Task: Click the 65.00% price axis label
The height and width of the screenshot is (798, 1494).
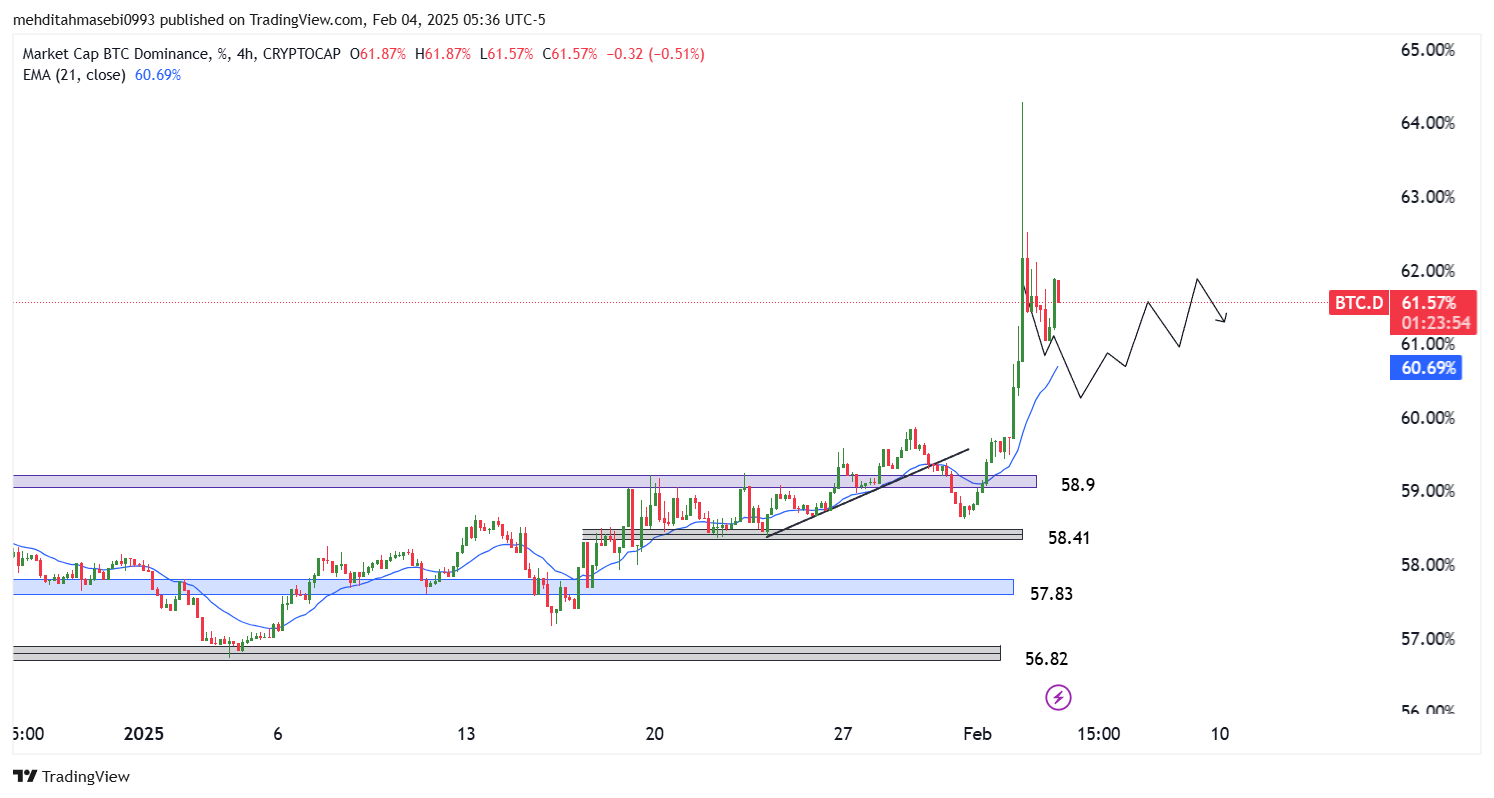Action: 1426,49
